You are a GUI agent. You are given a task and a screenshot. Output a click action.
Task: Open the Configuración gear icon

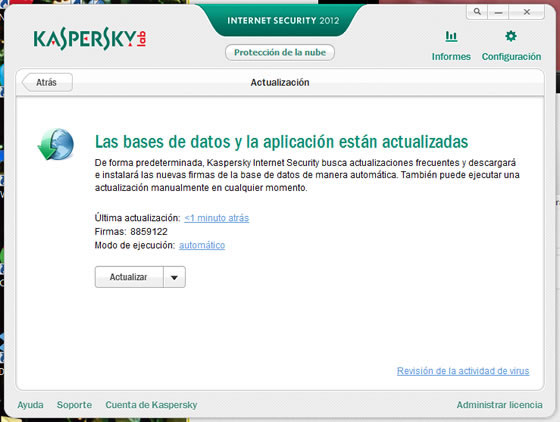[x=511, y=36]
